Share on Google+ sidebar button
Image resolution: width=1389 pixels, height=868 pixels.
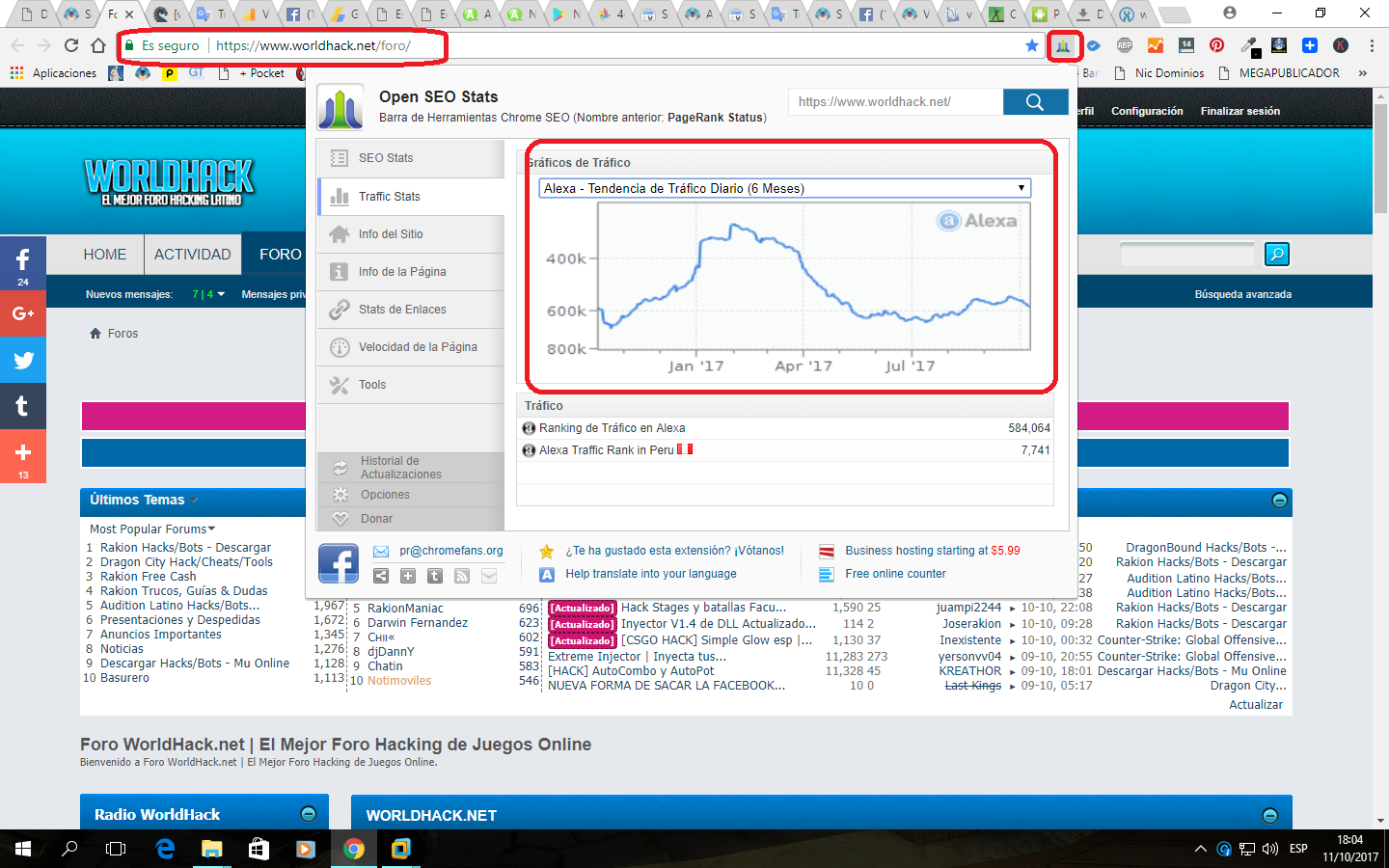(x=23, y=313)
